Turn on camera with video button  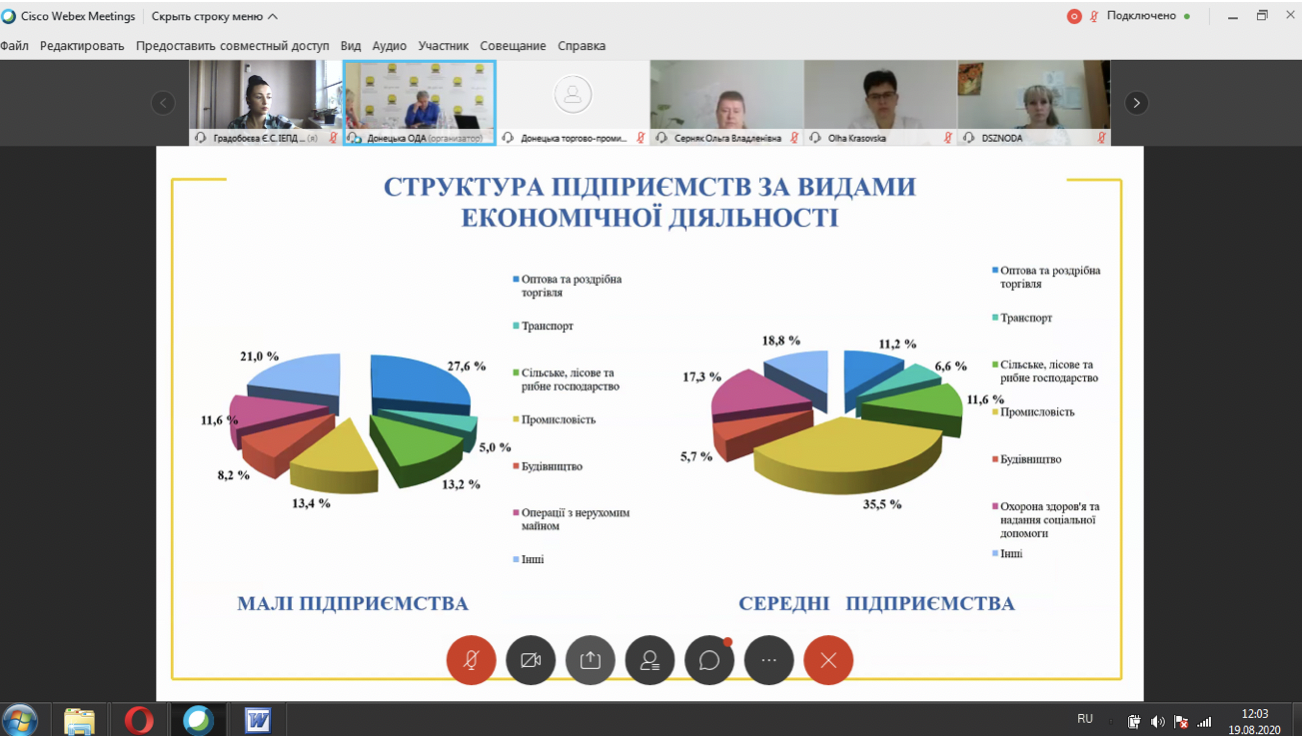[530, 660]
